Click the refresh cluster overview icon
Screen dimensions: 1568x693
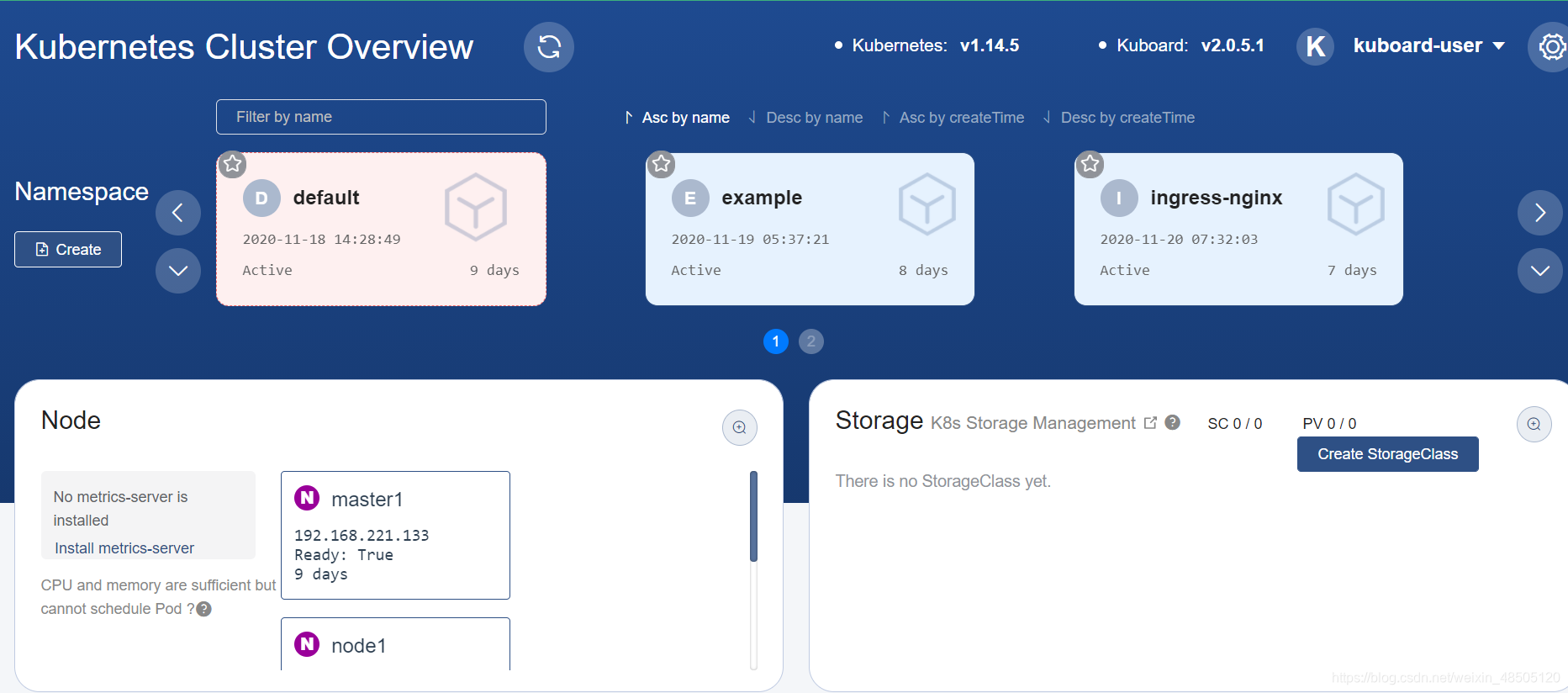[549, 47]
